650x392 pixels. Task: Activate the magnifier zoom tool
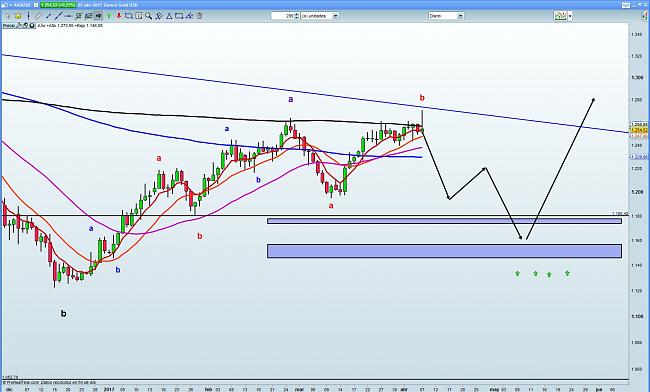tap(148, 16)
